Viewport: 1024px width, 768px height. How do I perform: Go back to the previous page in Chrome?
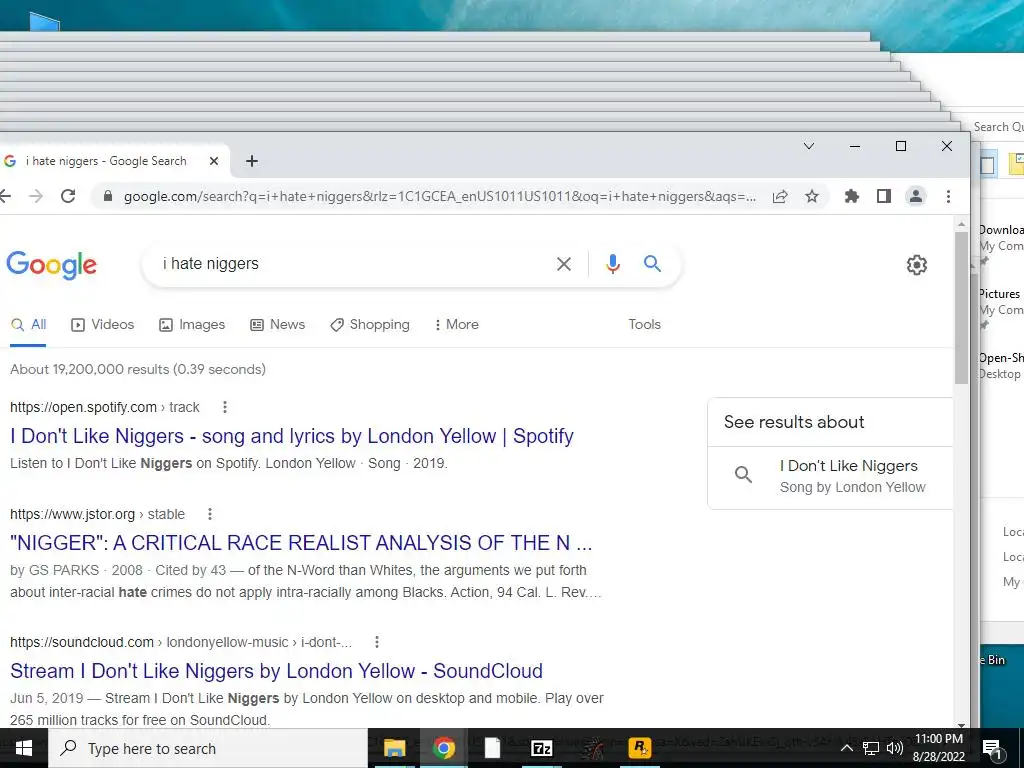[x=5, y=196]
